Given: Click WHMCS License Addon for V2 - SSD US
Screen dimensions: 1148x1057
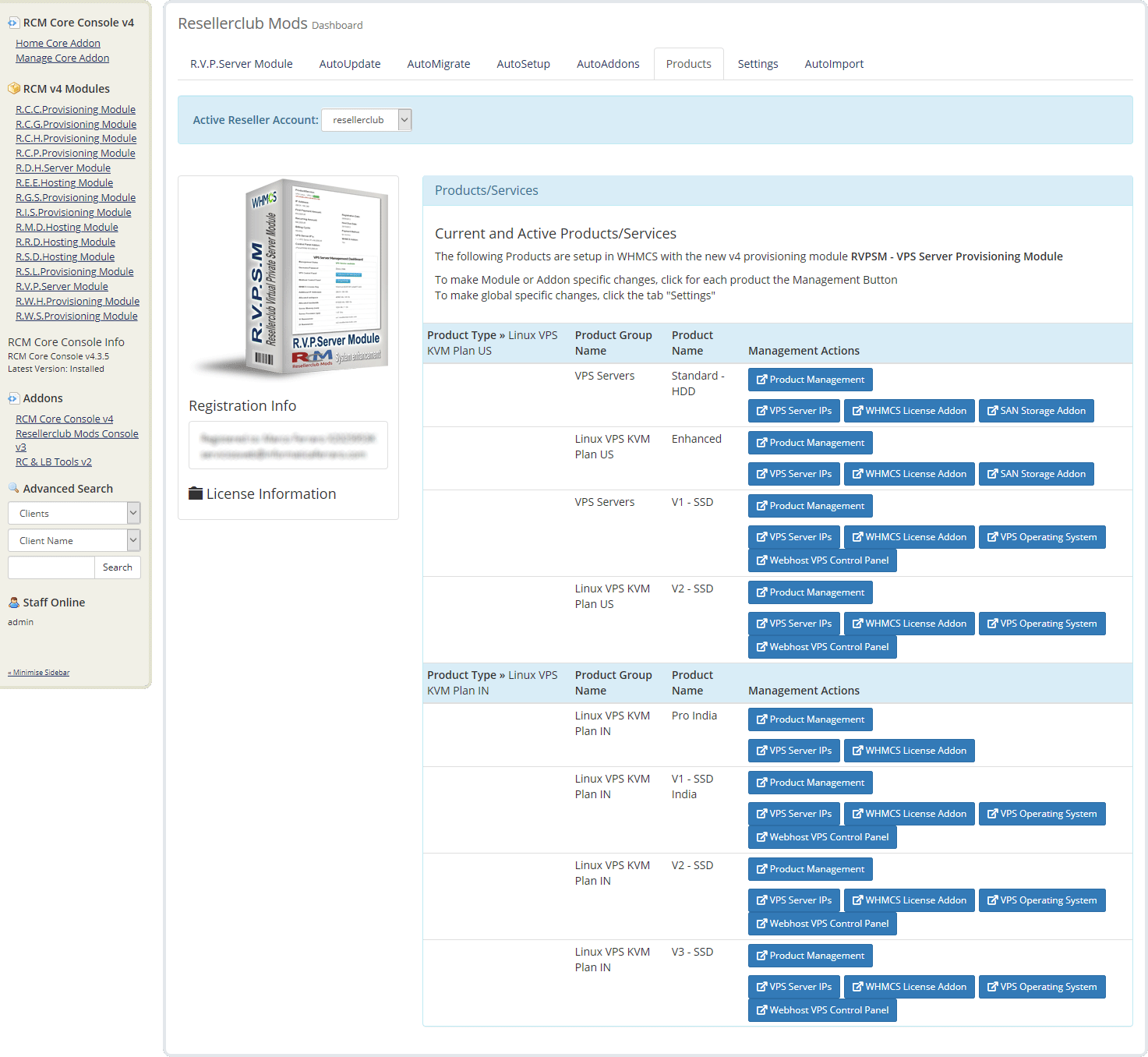Looking at the screenshot, I should (910, 624).
